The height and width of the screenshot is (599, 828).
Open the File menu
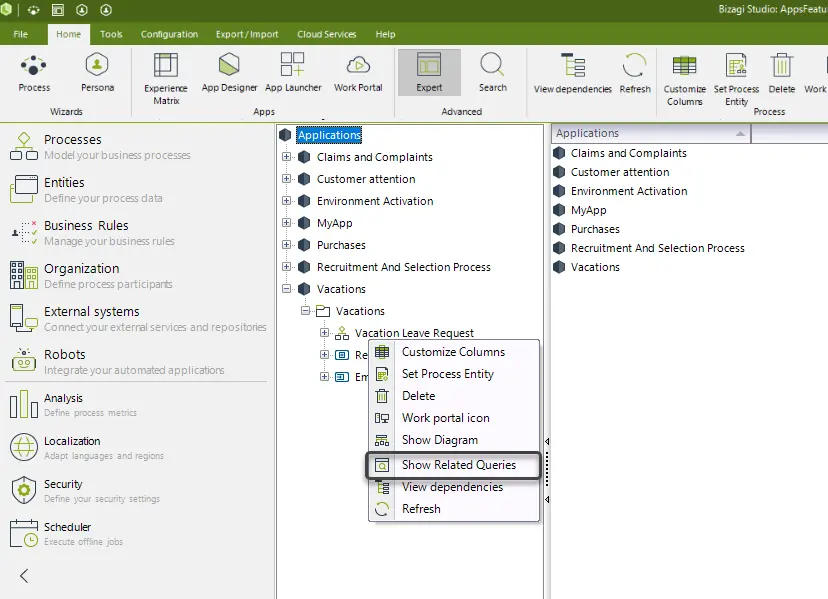click(21, 34)
